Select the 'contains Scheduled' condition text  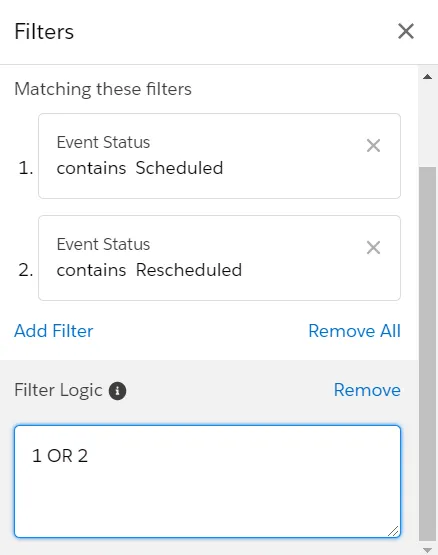tap(140, 168)
